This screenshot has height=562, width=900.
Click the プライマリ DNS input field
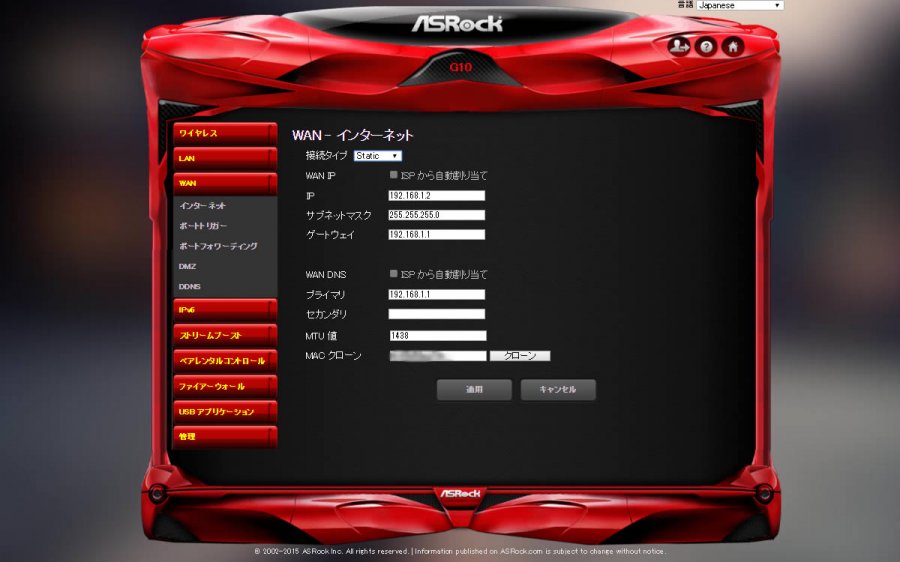[437, 294]
